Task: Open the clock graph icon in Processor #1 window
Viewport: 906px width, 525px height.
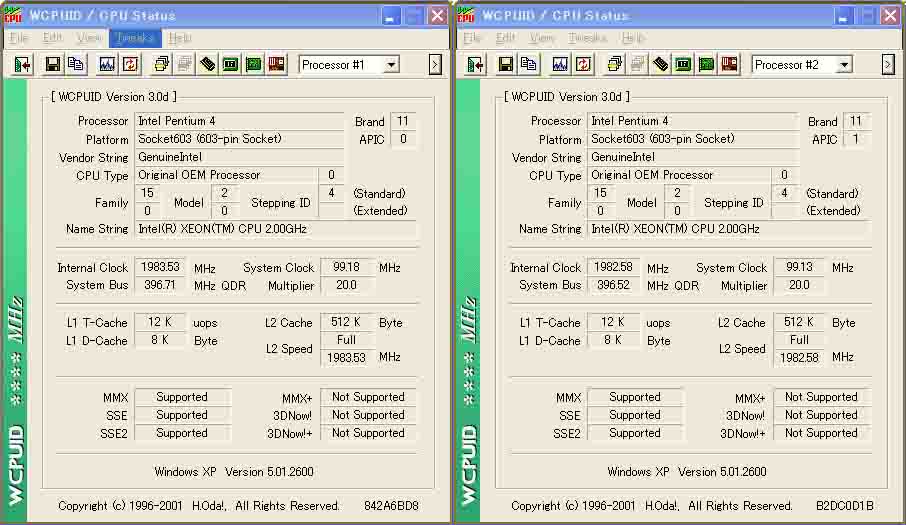Action: point(107,64)
